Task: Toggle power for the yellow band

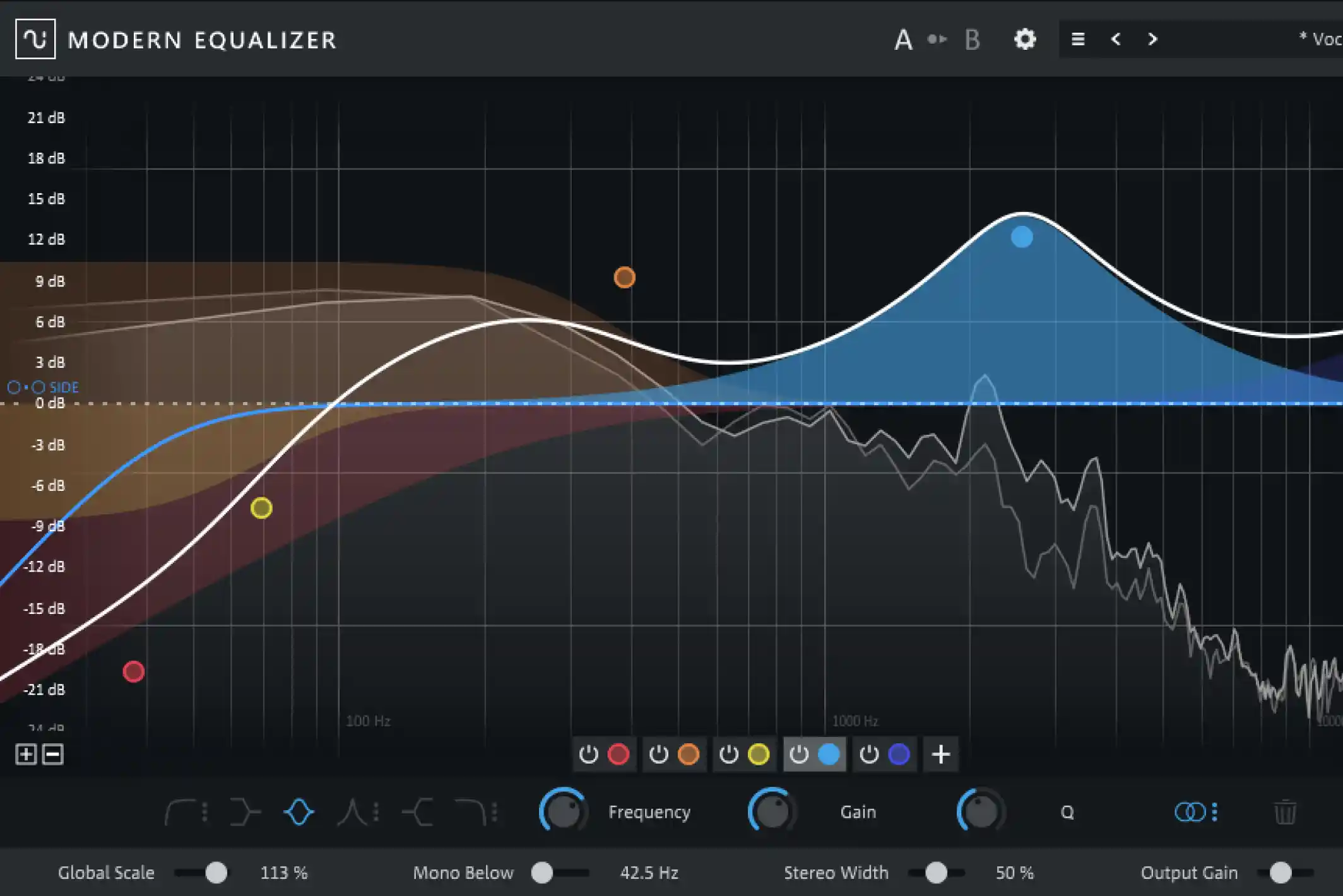Action: coord(728,754)
